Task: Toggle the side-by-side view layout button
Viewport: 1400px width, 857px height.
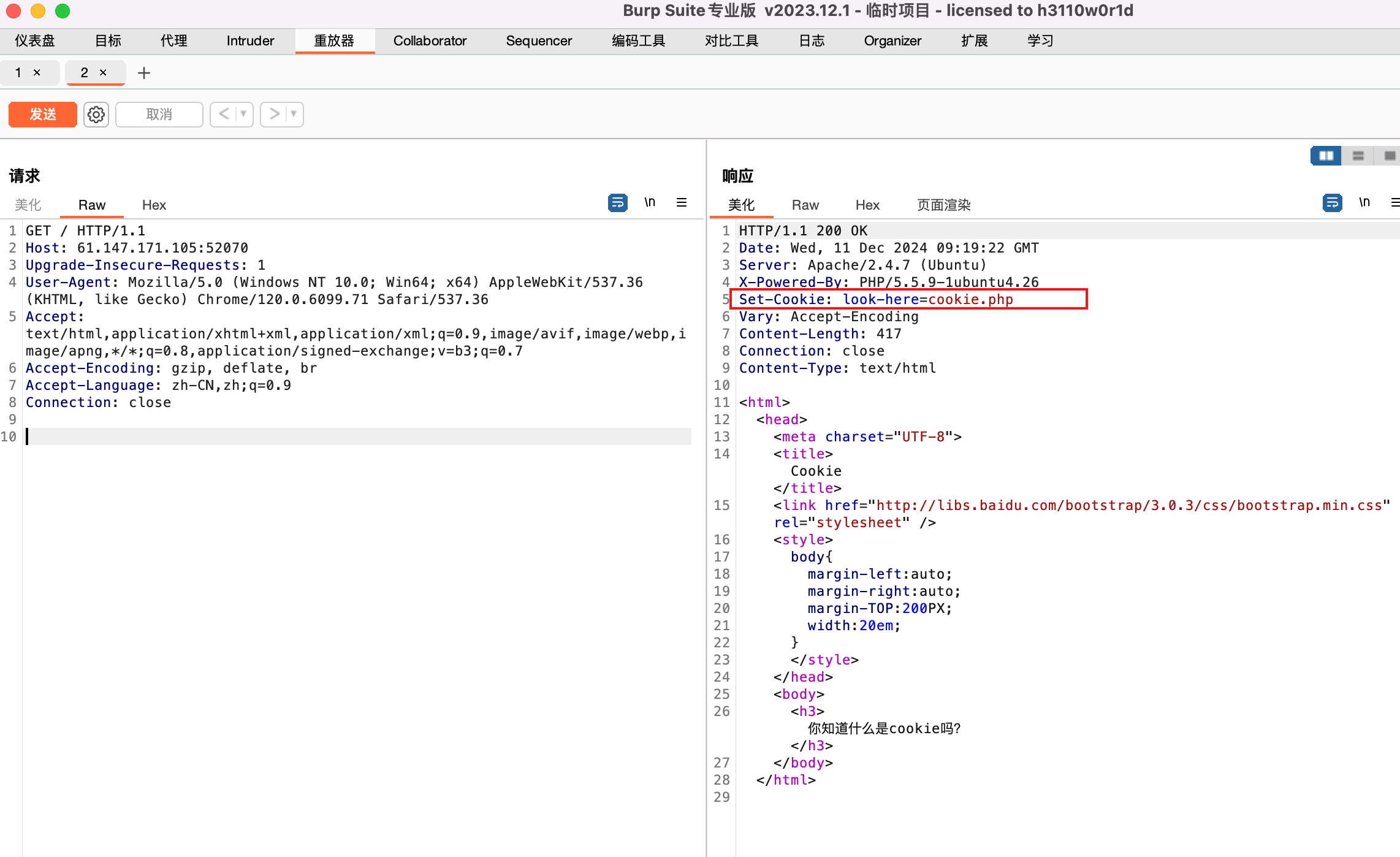Action: click(1326, 156)
